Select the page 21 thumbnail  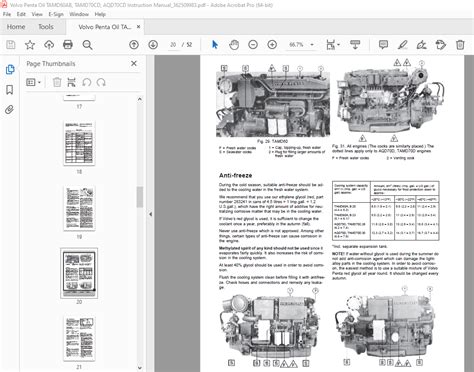[79, 338]
